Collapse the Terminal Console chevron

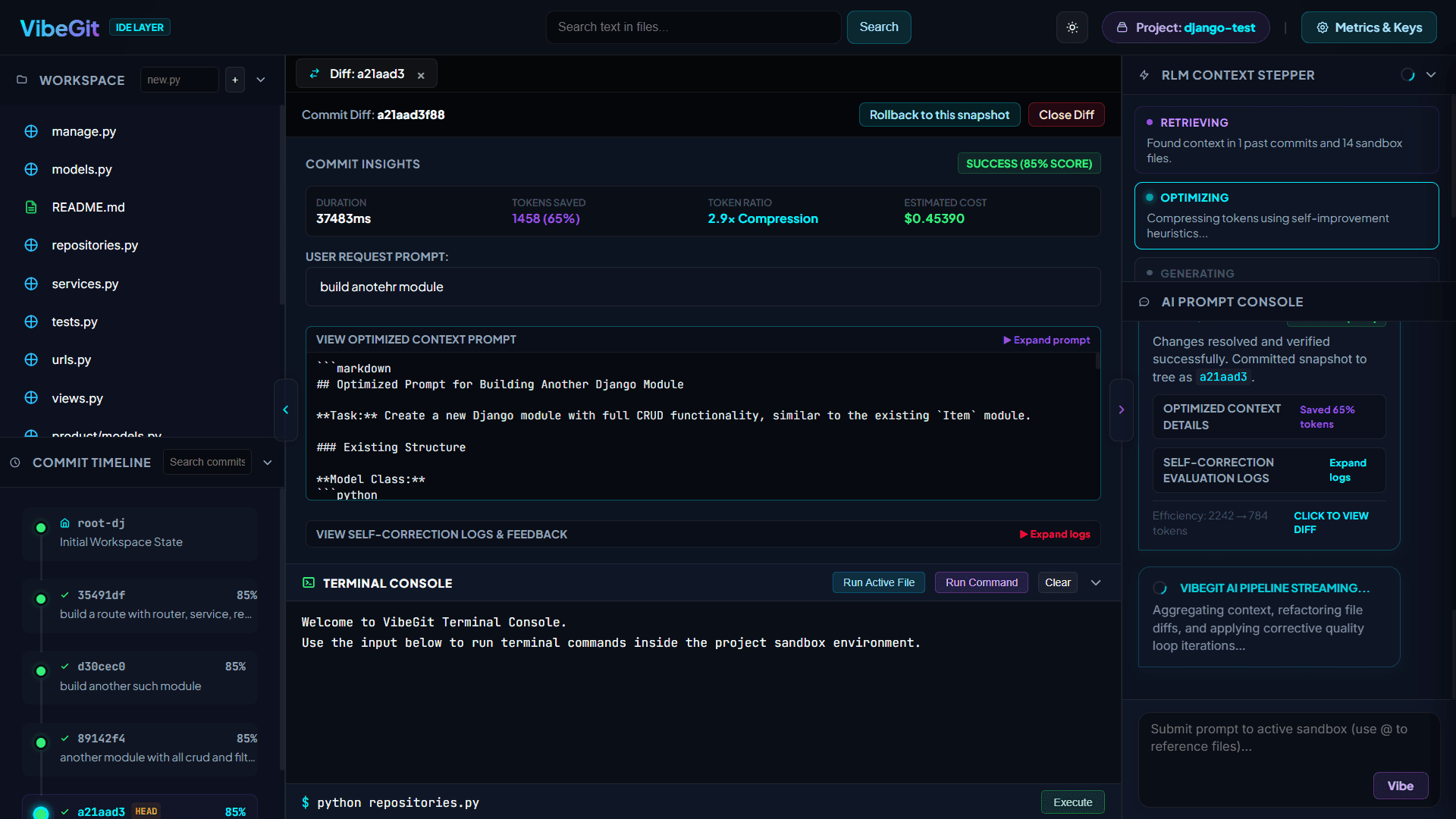tap(1096, 582)
